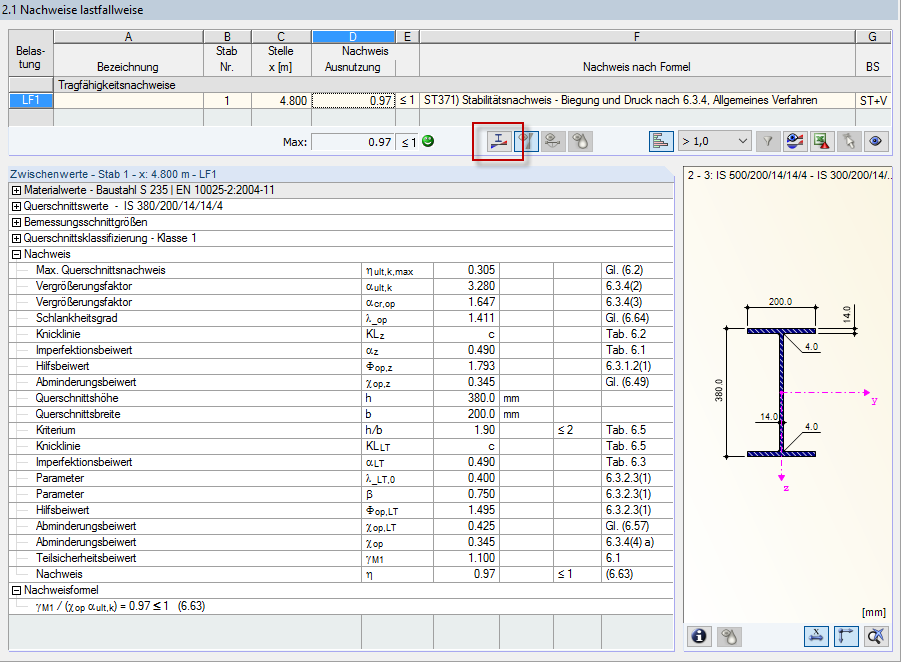Open cross-section info with the 'i' button

pyautogui.click(x=700, y=635)
